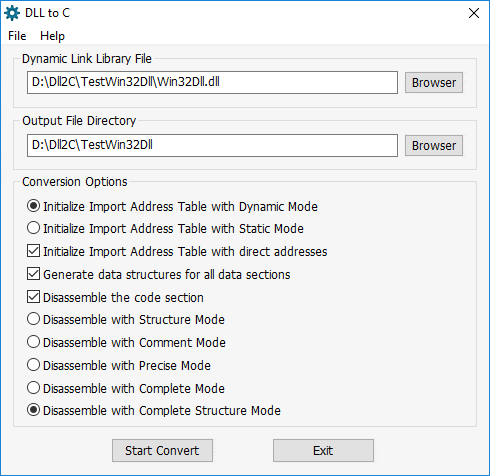Close the DLL to C window
This screenshot has width=490, height=476.
tap(474, 13)
